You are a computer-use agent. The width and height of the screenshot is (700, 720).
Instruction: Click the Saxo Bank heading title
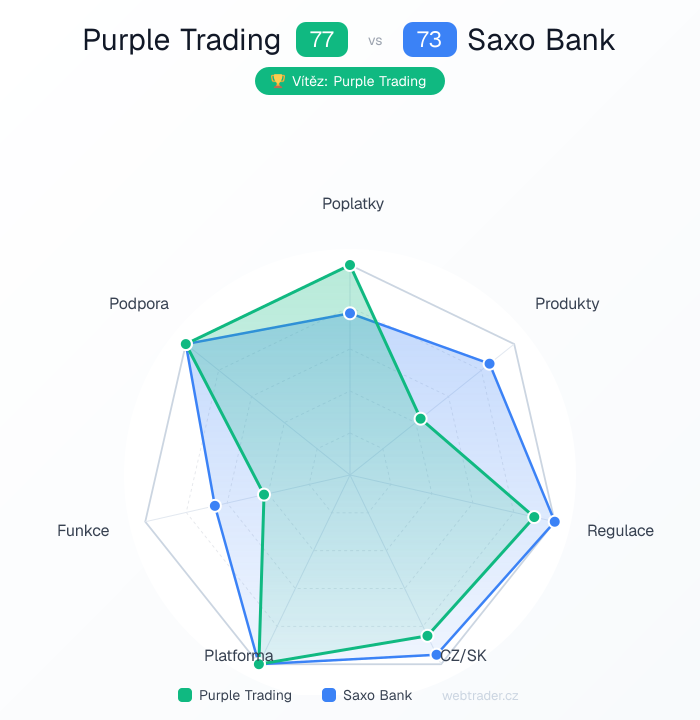[x=541, y=40]
